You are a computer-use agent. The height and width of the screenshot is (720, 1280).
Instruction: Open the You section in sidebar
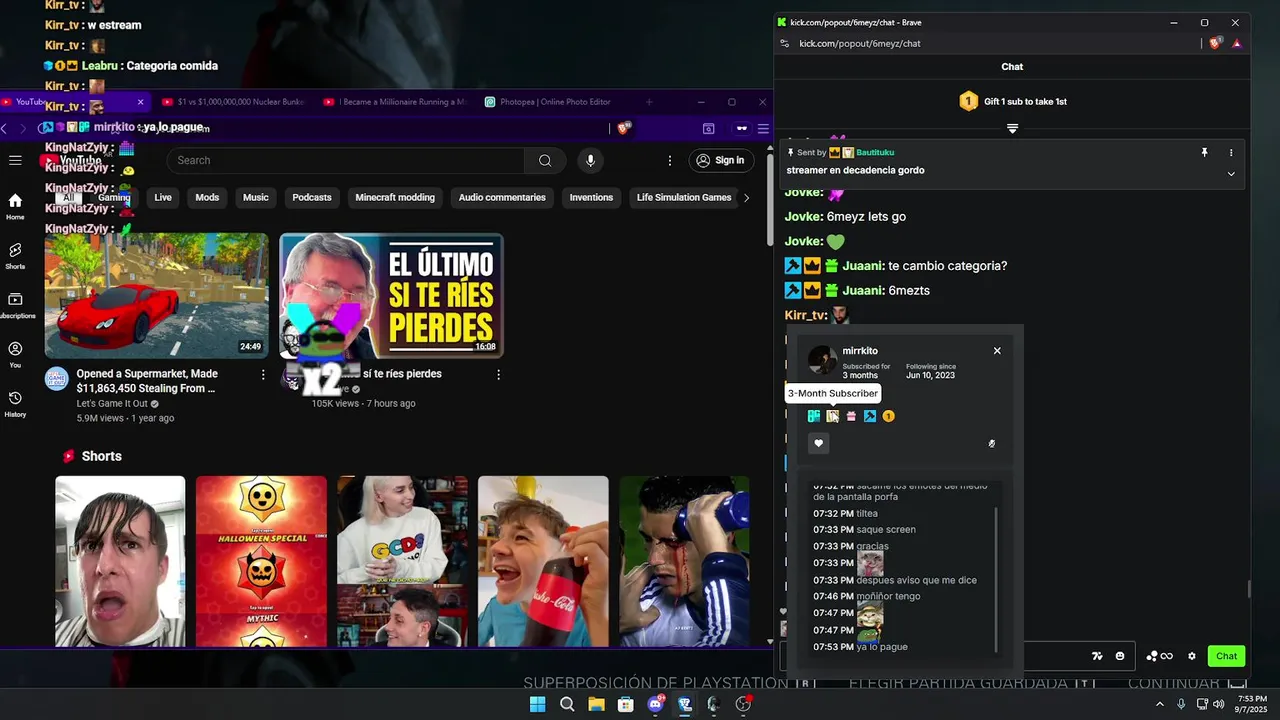click(15, 355)
